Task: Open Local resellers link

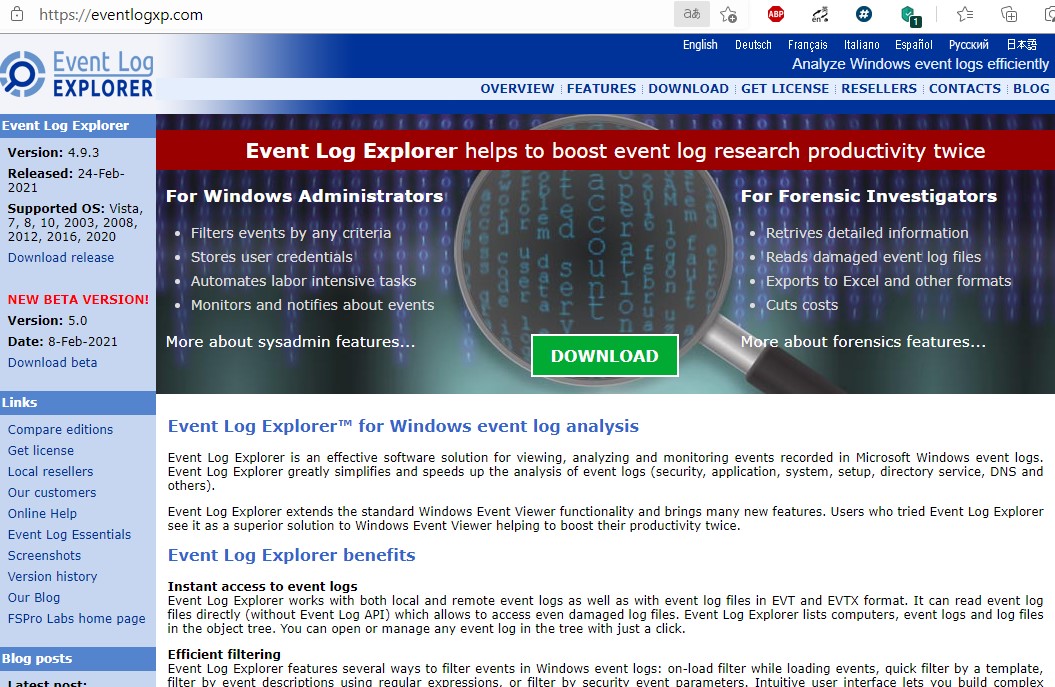Action: tap(50, 472)
